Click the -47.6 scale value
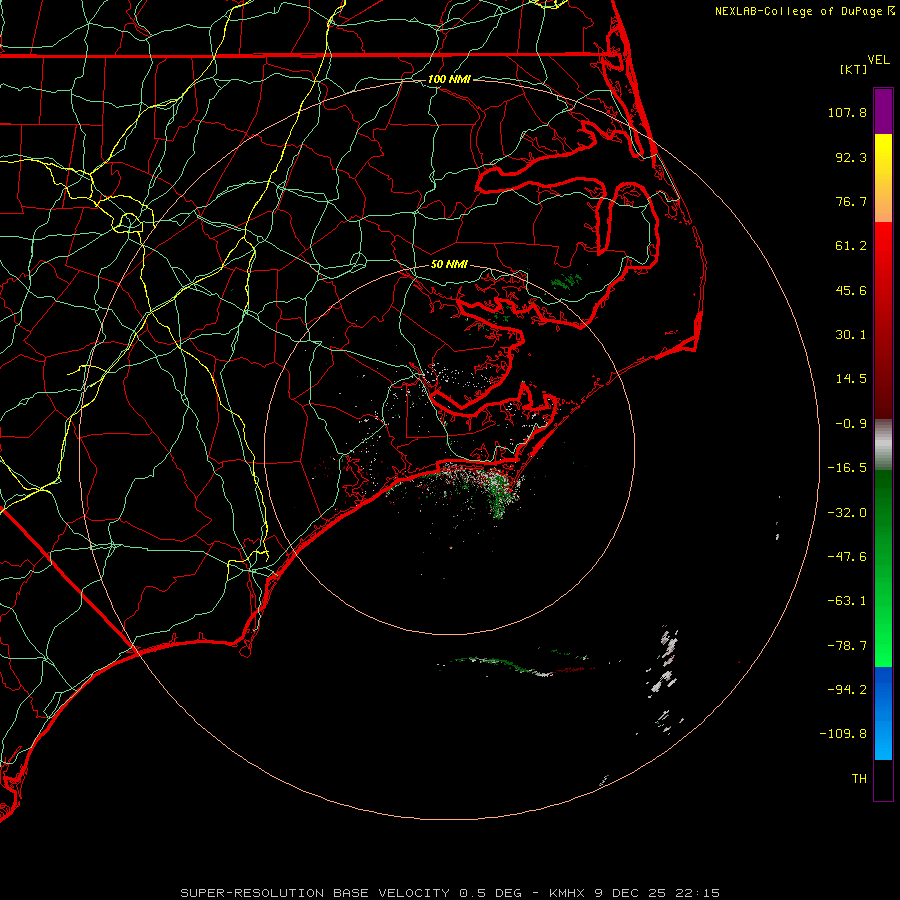The height and width of the screenshot is (900, 900). [847, 557]
